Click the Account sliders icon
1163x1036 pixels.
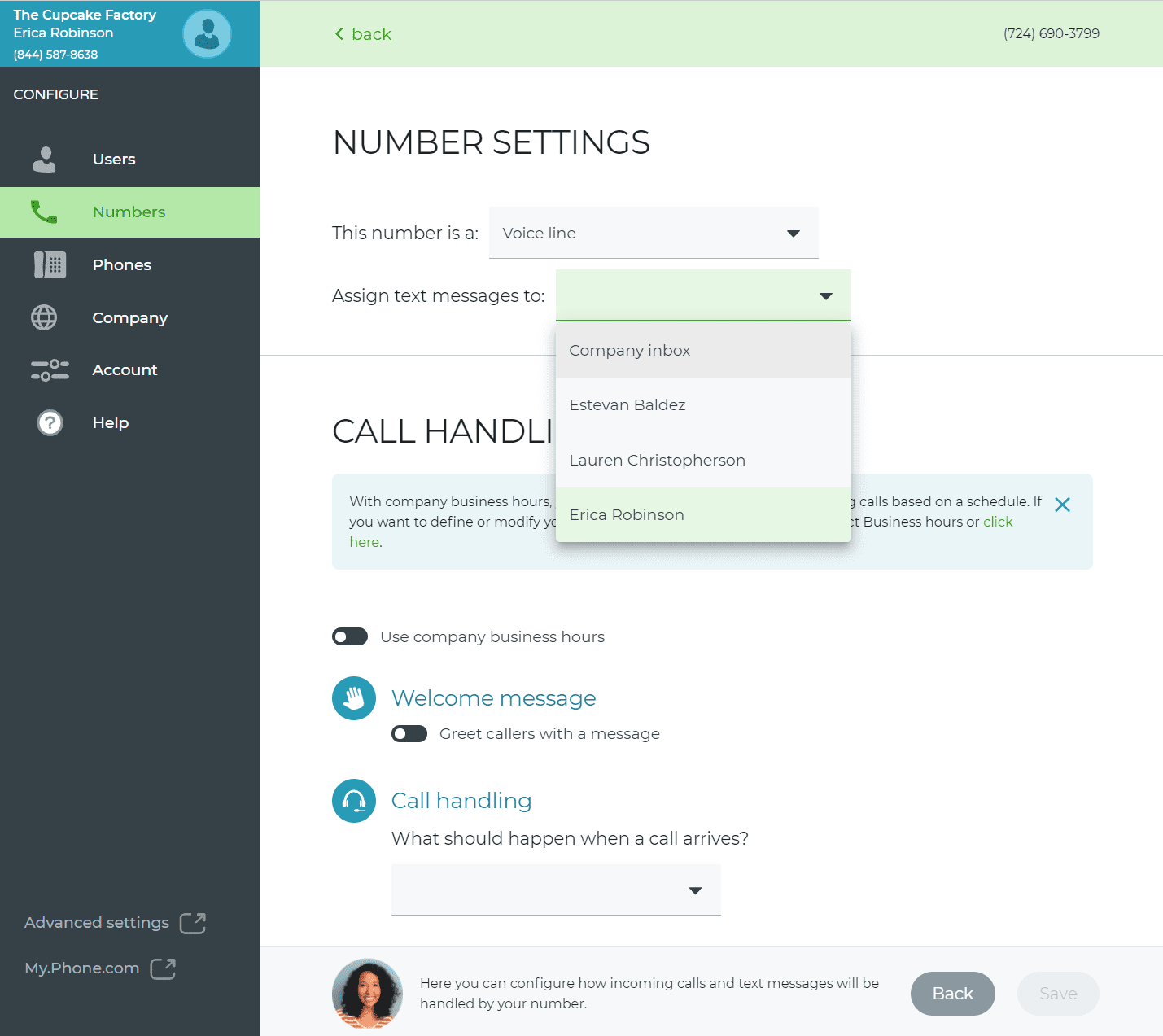50,370
